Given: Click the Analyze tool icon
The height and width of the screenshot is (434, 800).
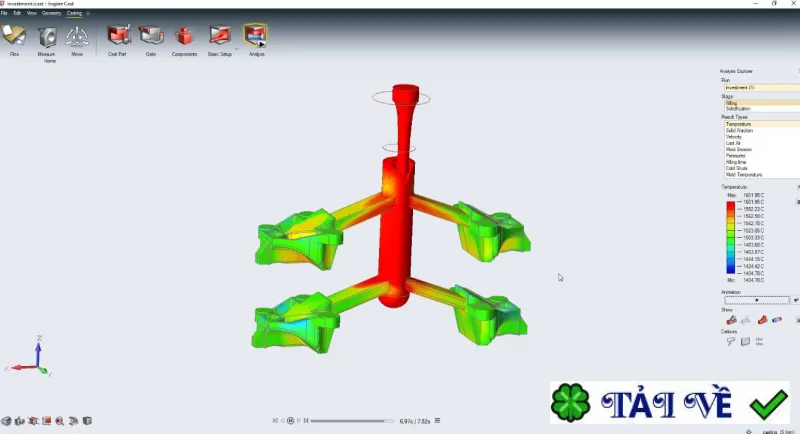Looking at the screenshot, I should click(255, 36).
